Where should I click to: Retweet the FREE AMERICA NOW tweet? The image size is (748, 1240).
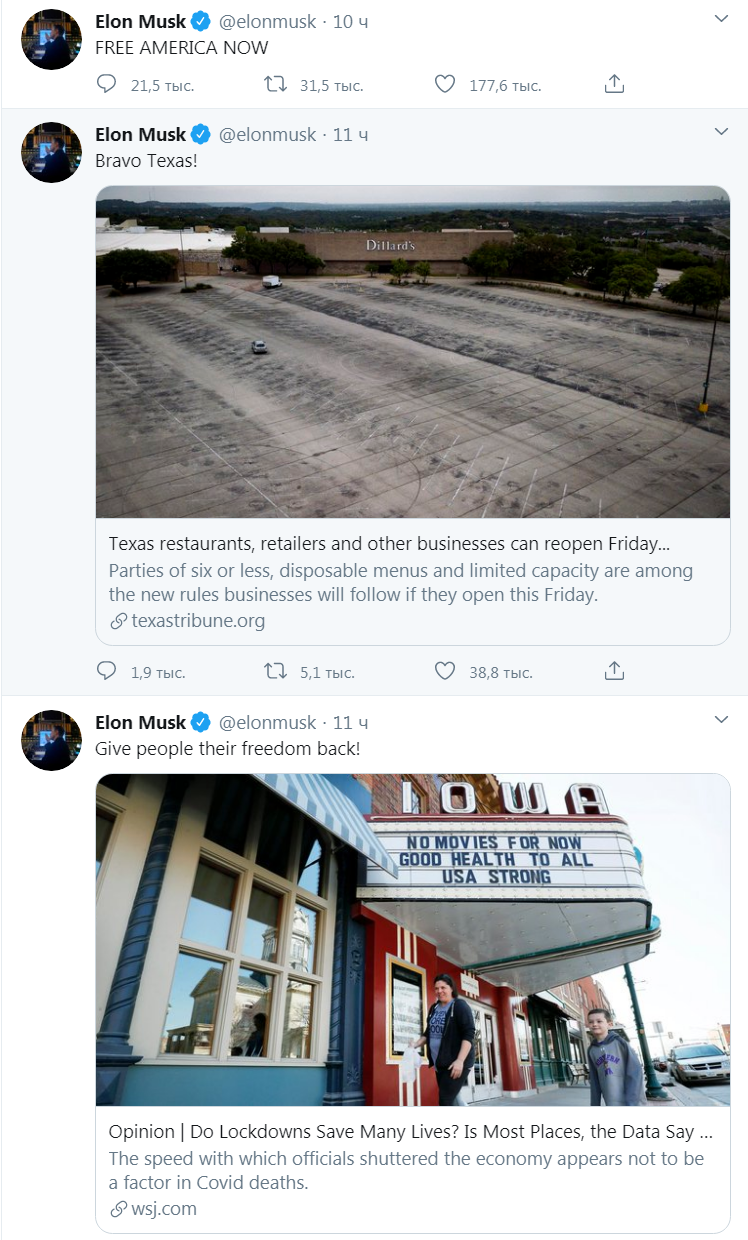point(275,85)
